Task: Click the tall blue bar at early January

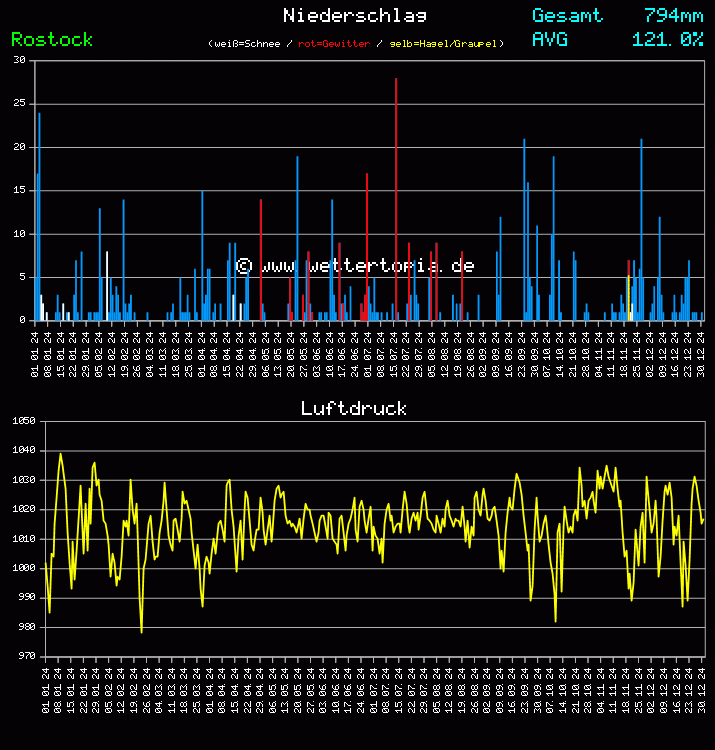Action: [39, 215]
